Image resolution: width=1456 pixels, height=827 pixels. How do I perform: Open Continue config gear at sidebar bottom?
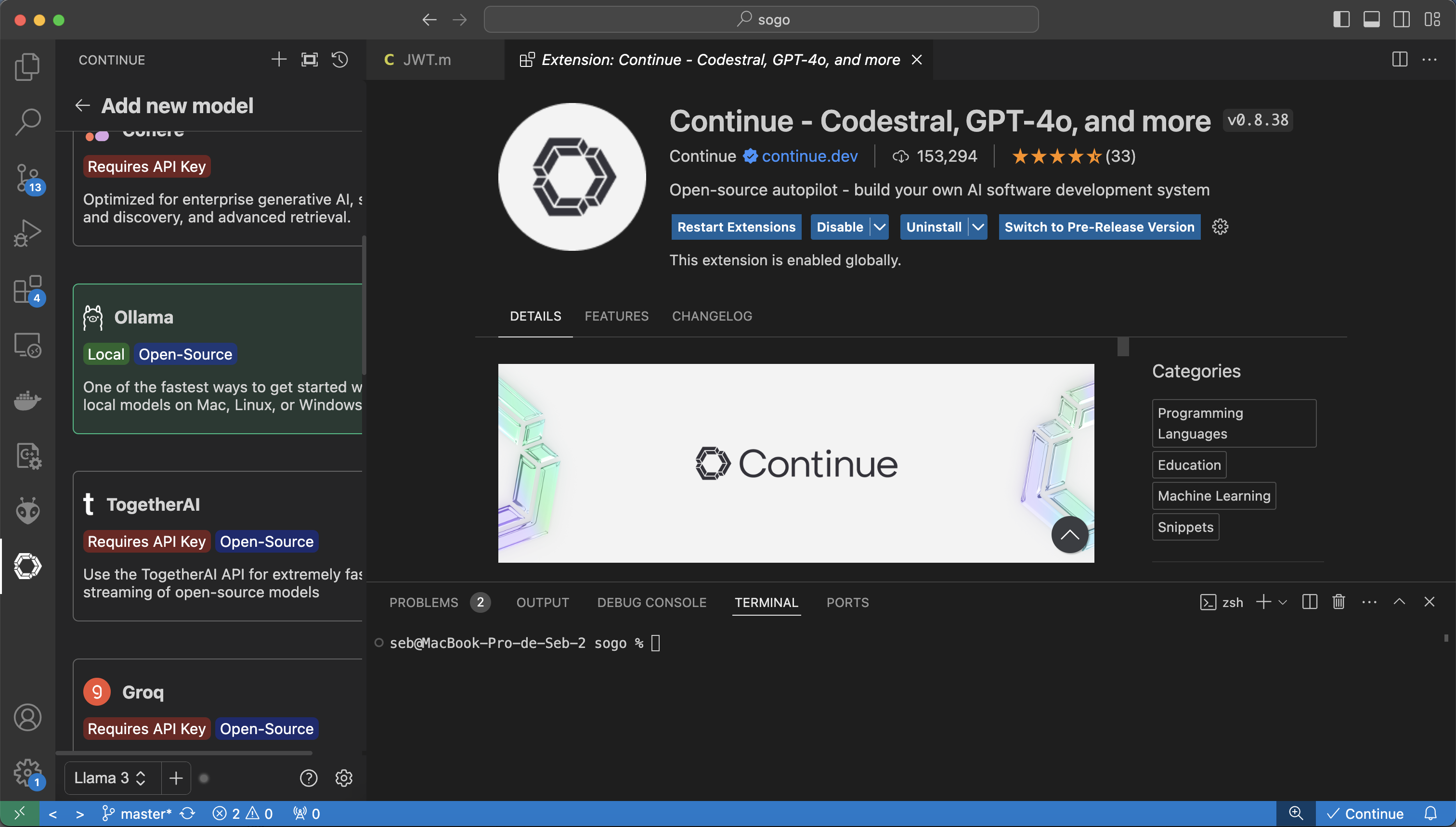(x=344, y=777)
